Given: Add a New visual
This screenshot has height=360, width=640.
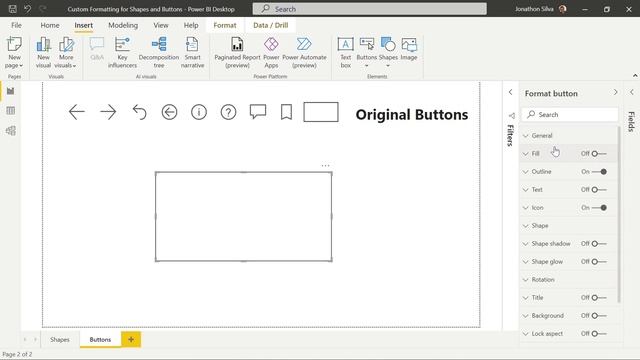Looking at the screenshot, I should (x=43, y=53).
